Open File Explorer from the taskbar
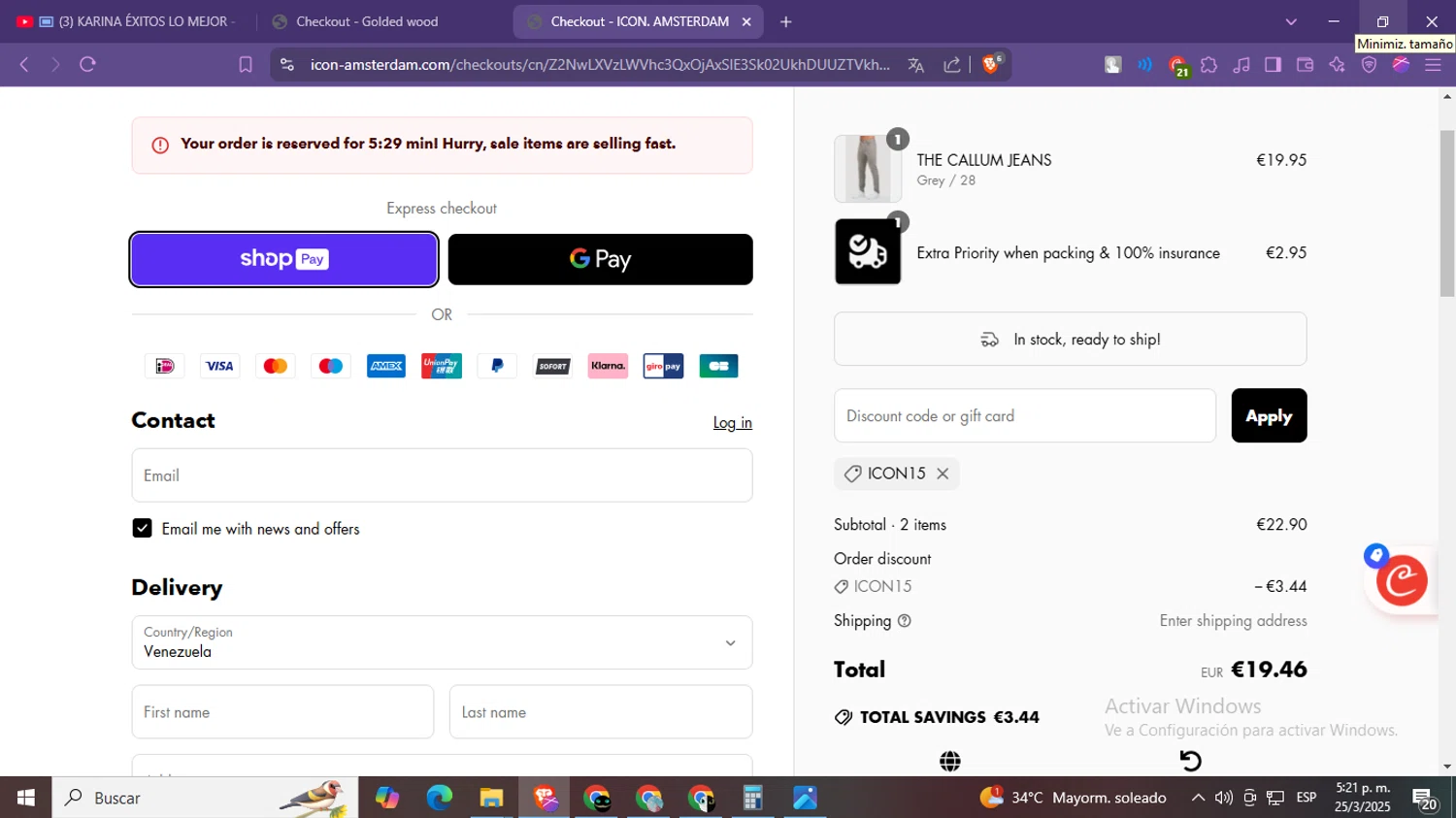The height and width of the screenshot is (818, 1456). click(x=491, y=798)
